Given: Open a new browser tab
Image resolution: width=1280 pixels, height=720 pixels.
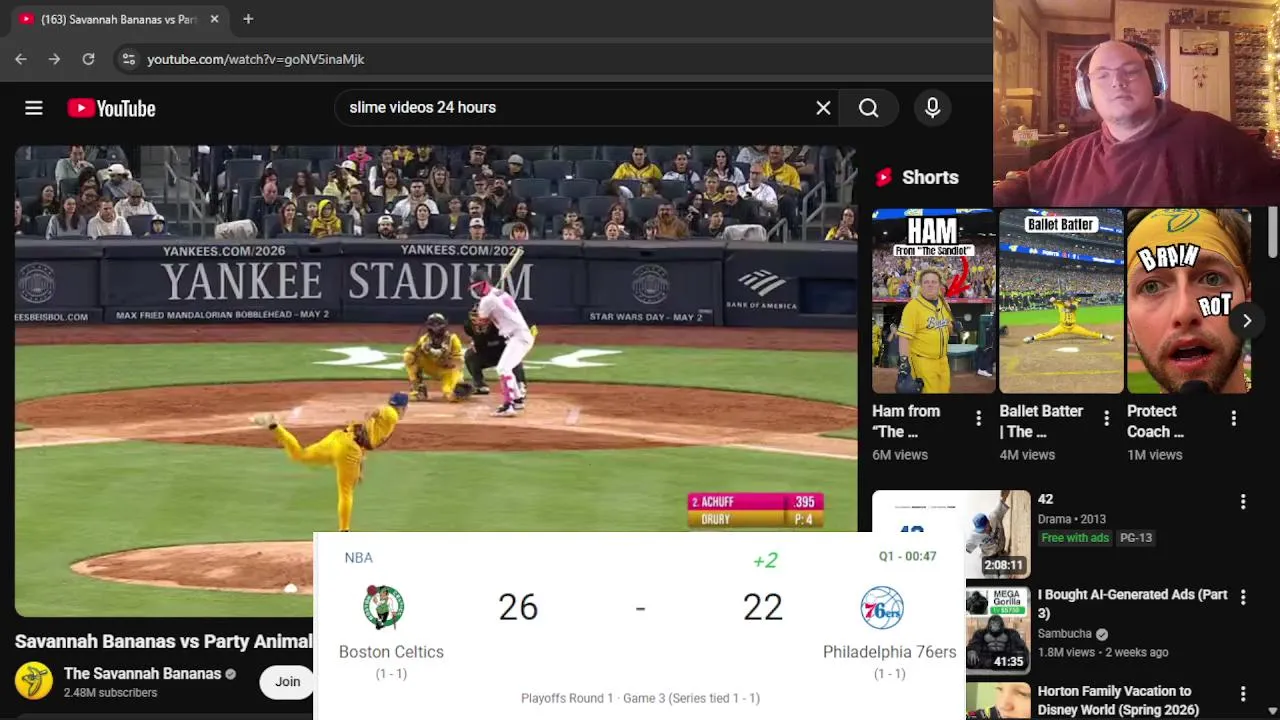Looking at the screenshot, I should pos(248,19).
